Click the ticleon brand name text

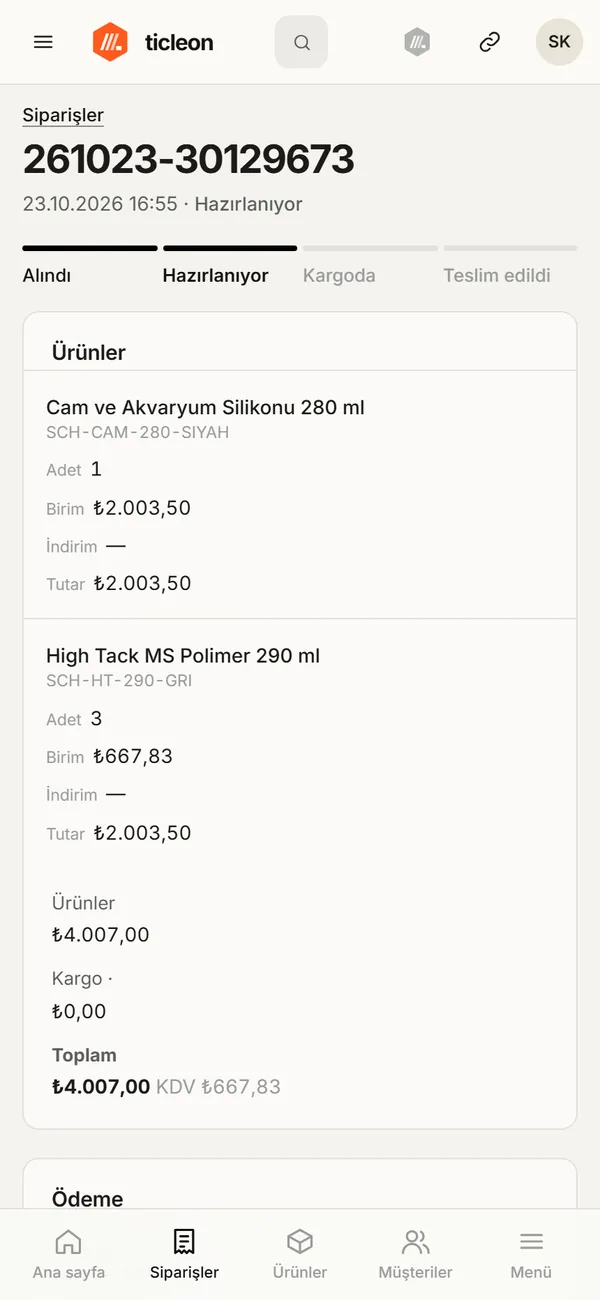point(179,42)
